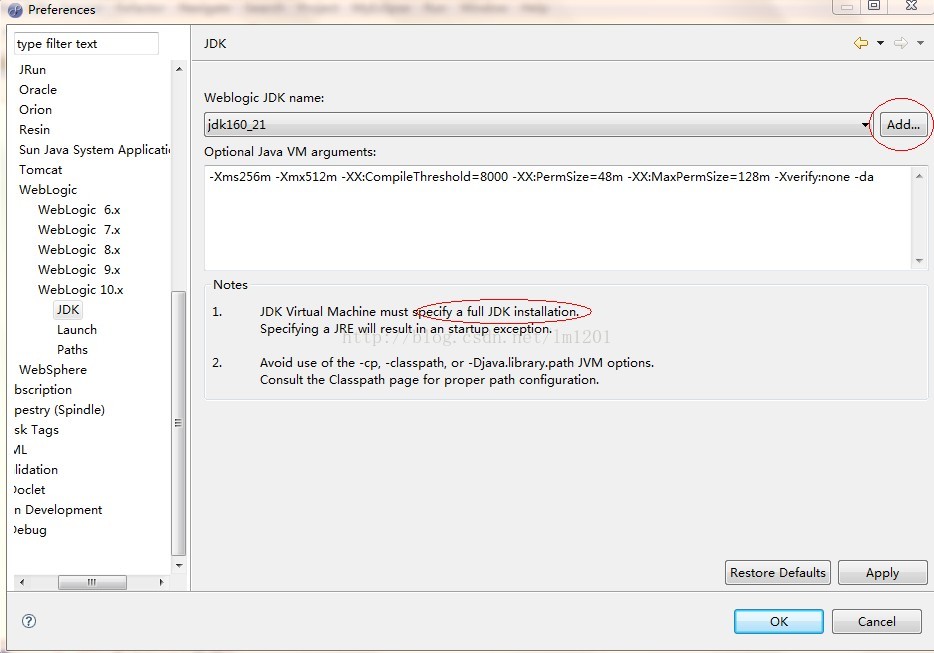Click tree scrollbar down arrow
934x653 pixels.
(x=179, y=565)
